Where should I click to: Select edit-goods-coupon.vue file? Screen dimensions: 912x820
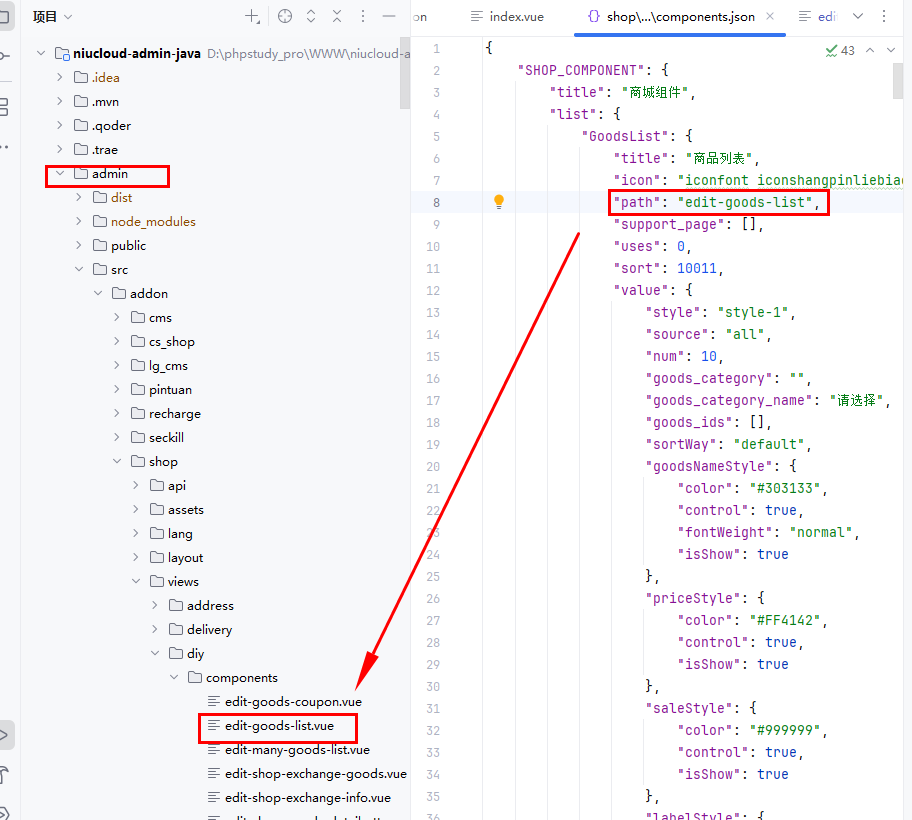pyautogui.click(x=292, y=702)
